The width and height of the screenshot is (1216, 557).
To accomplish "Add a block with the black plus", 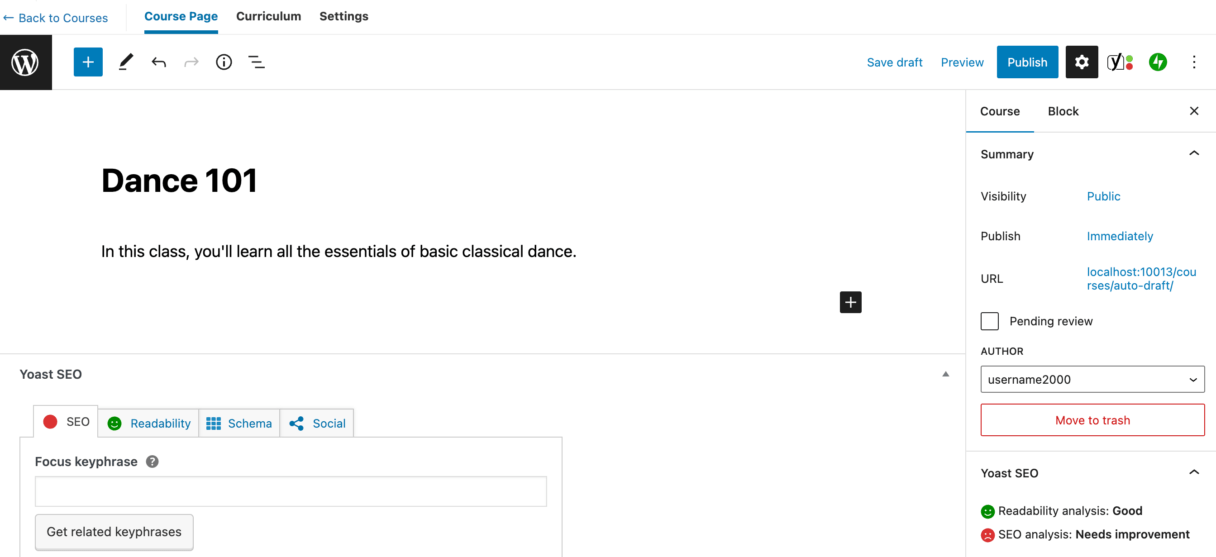I will 851,302.
